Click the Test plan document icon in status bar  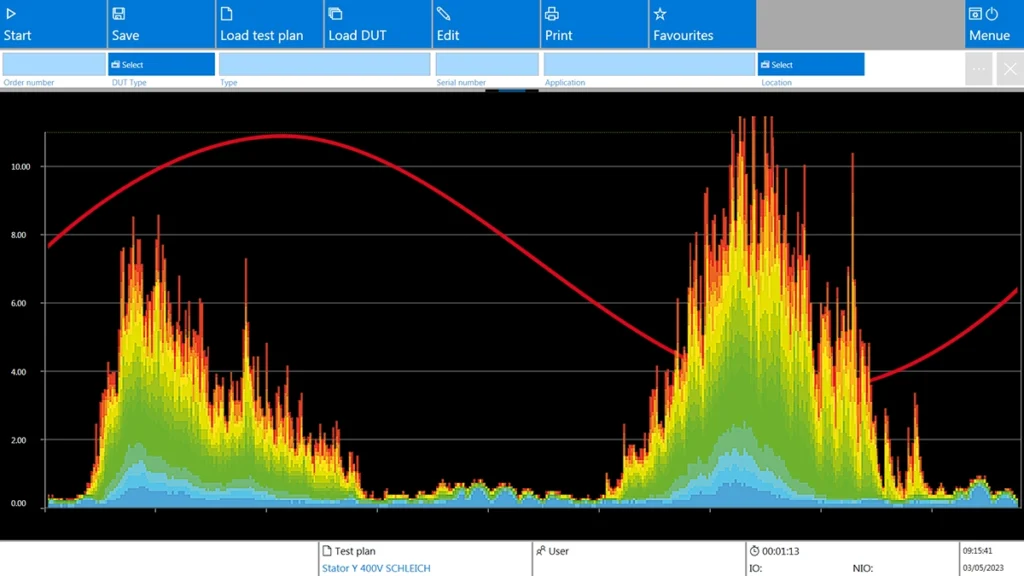click(327, 551)
